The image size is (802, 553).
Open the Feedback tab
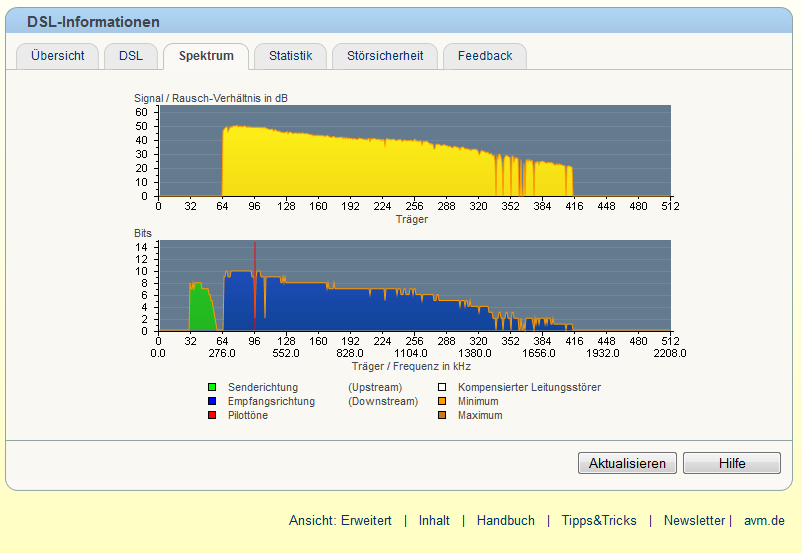pos(485,56)
